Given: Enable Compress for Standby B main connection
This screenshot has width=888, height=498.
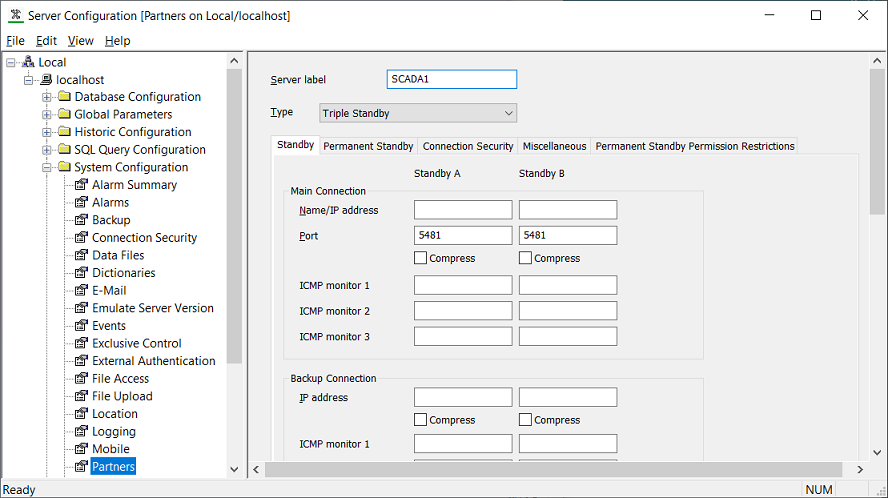Looking at the screenshot, I should 526,258.
